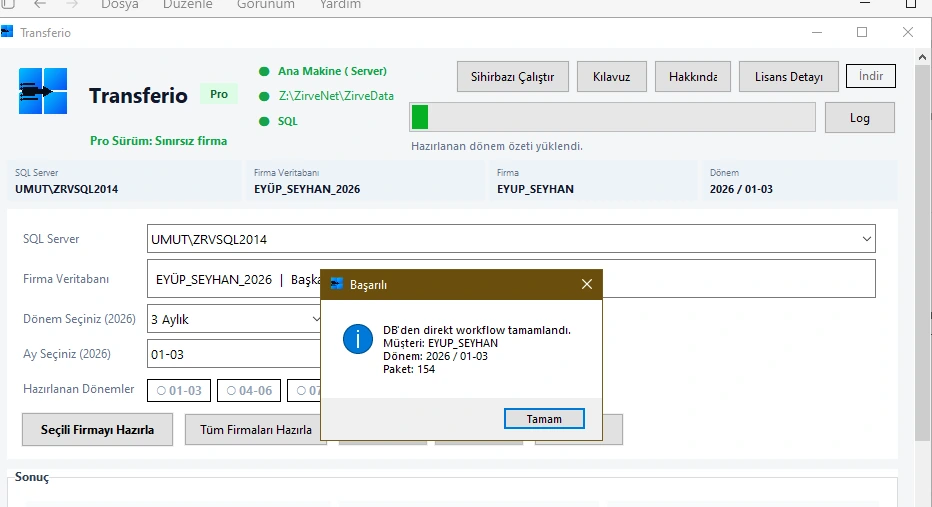Click the UMUT\ZRVSQL2014 summary value
This screenshot has height=507, width=932.
[67, 189]
